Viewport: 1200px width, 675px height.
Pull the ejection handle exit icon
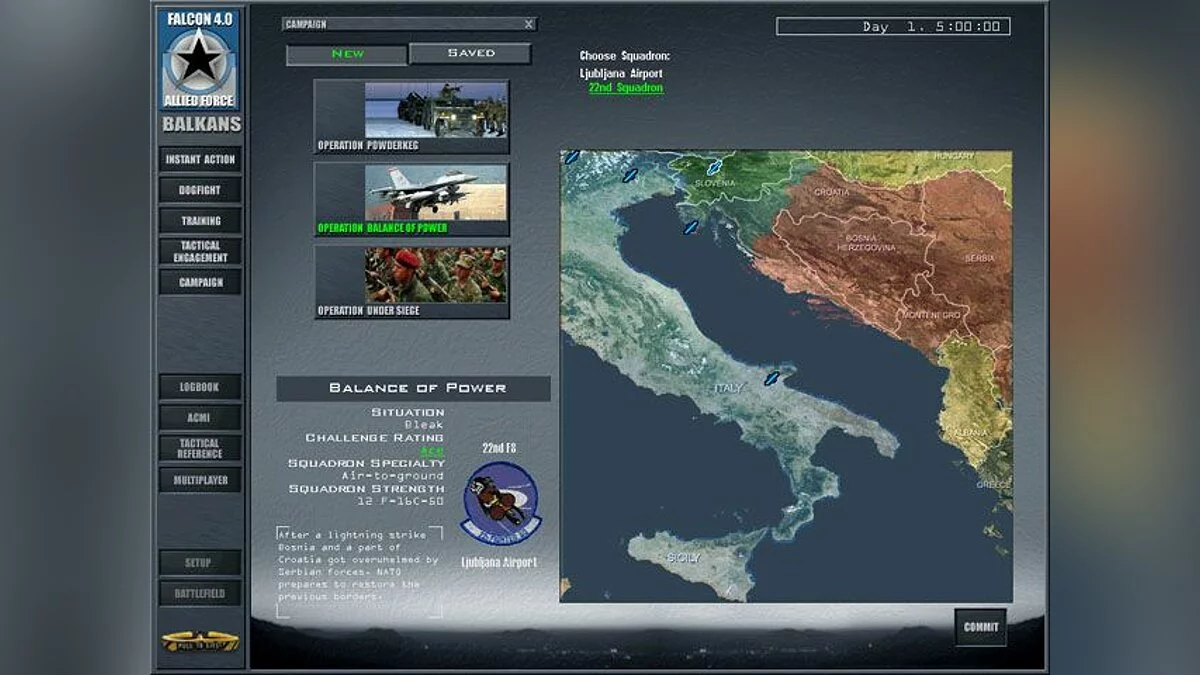[200, 641]
